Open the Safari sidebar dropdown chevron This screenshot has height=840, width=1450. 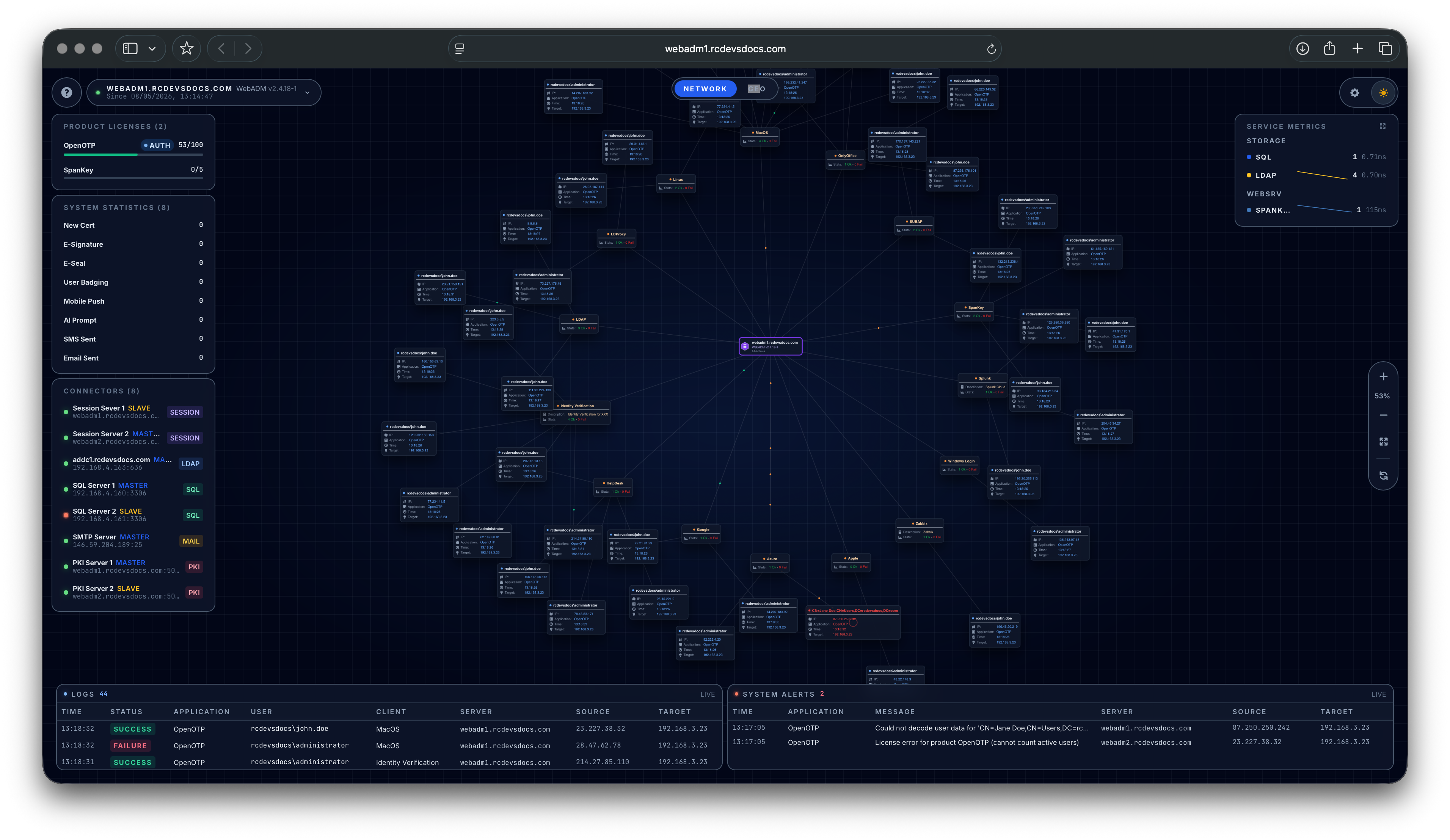click(152, 49)
